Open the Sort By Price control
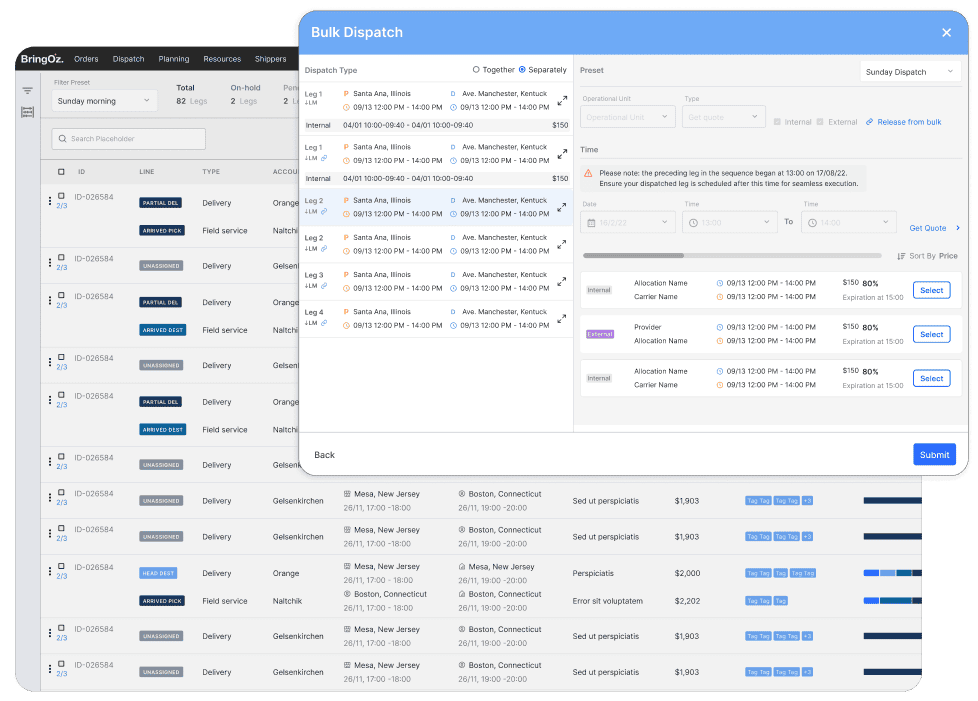This screenshot has width=978, height=701. coord(927,256)
